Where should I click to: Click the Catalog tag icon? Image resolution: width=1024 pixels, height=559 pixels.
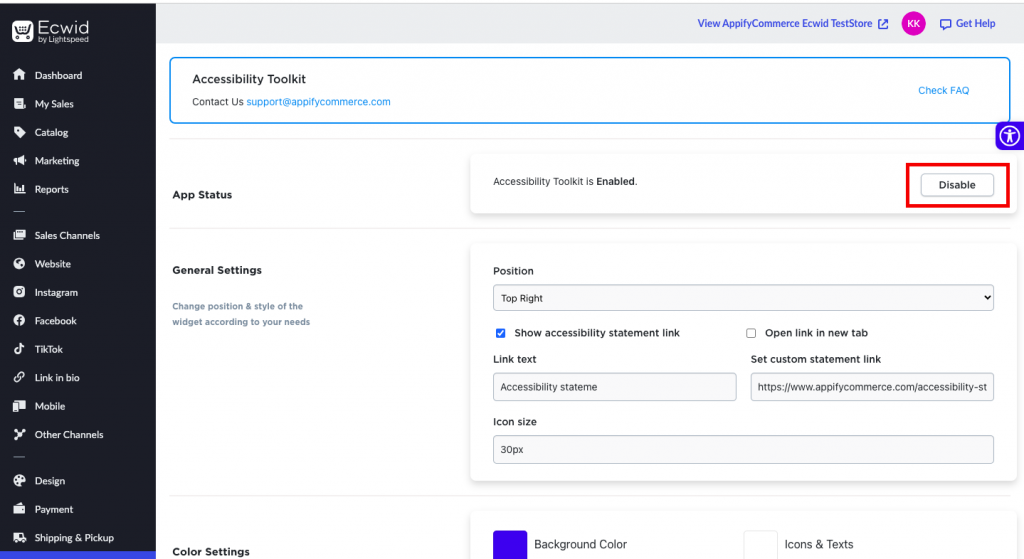[x=20, y=132]
